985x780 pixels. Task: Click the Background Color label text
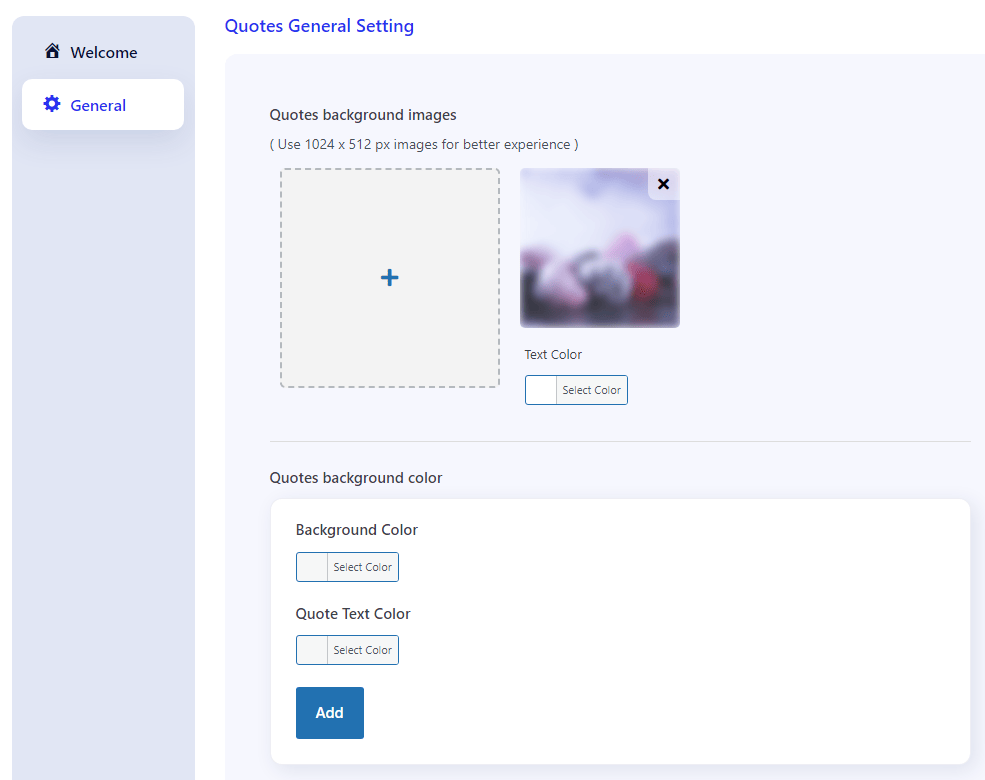[356, 530]
